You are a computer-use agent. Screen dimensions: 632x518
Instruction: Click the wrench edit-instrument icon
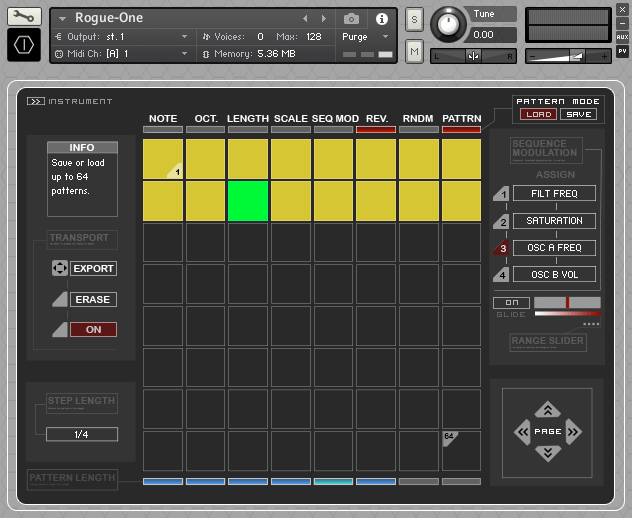pyautogui.click(x=23, y=17)
